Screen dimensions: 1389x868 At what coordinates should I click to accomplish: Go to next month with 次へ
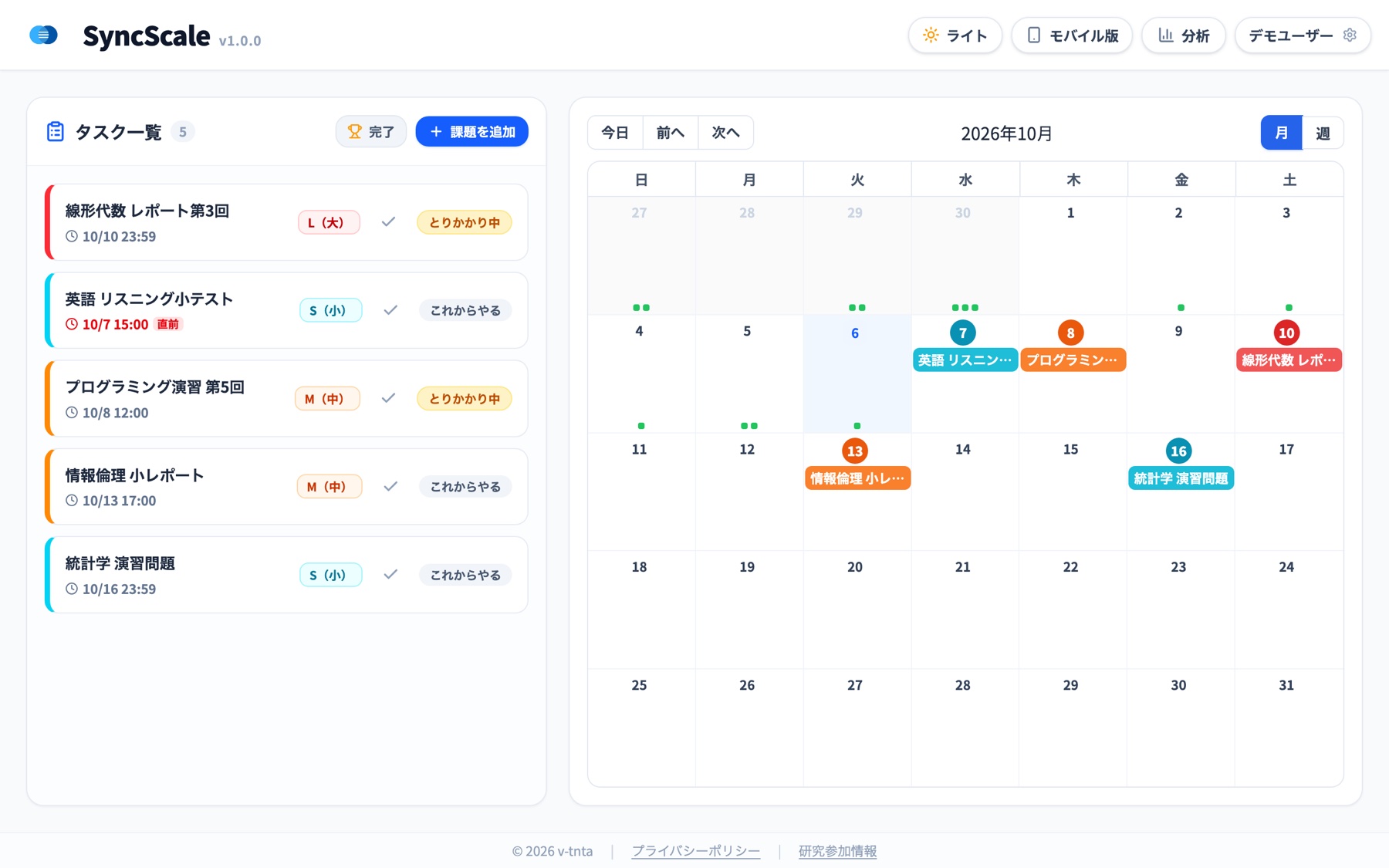[x=726, y=133]
